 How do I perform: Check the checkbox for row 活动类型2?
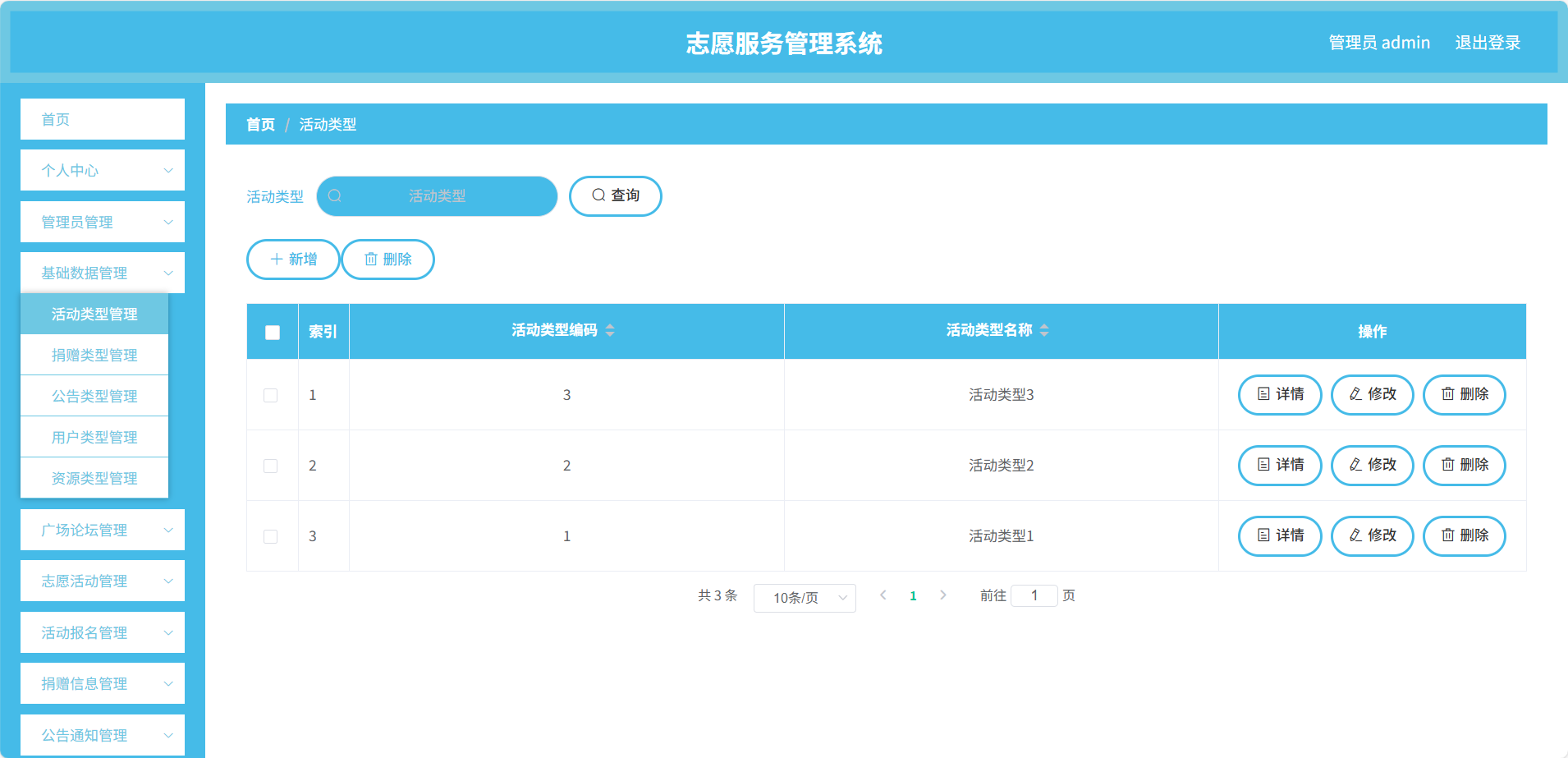click(271, 466)
